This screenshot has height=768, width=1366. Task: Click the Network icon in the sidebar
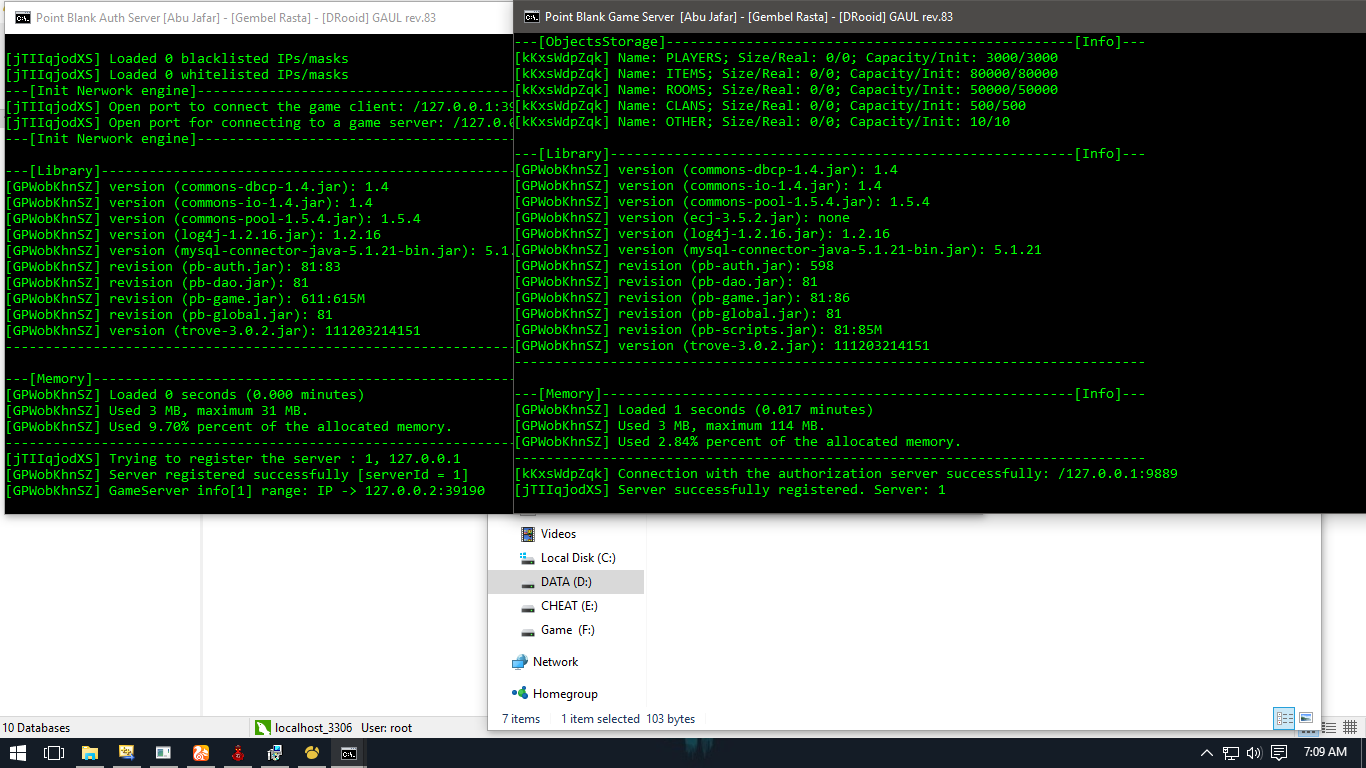pyautogui.click(x=519, y=662)
